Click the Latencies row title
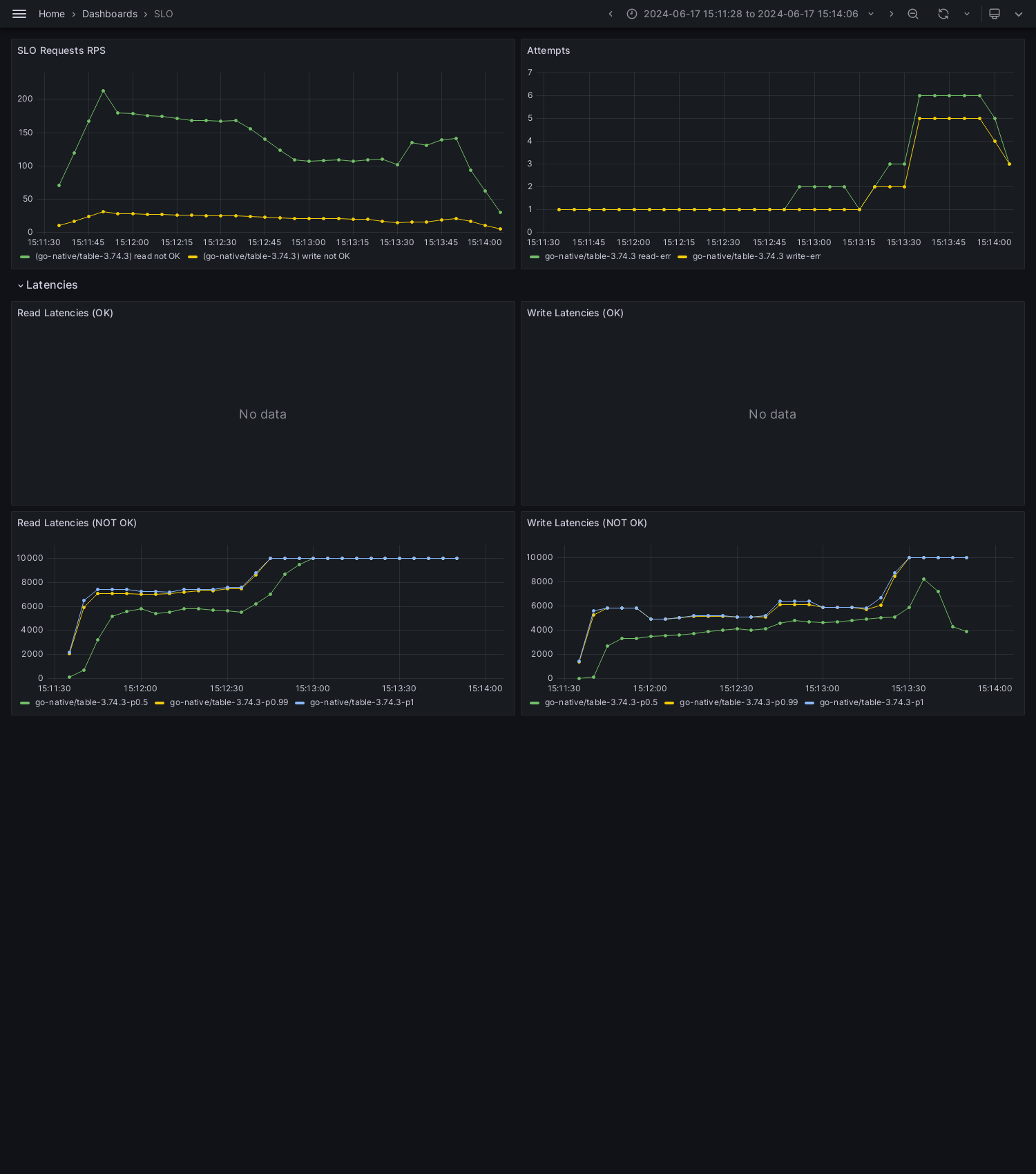The width and height of the screenshot is (1036, 1174). point(52,285)
